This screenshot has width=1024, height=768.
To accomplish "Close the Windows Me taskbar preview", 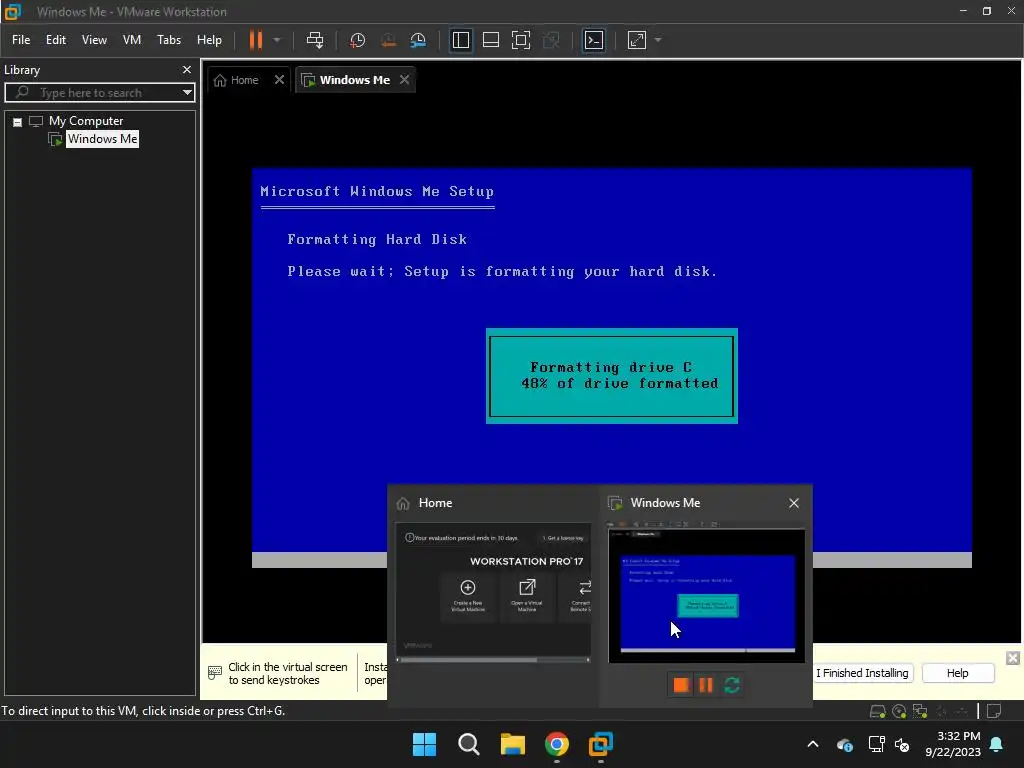I will tap(793, 503).
